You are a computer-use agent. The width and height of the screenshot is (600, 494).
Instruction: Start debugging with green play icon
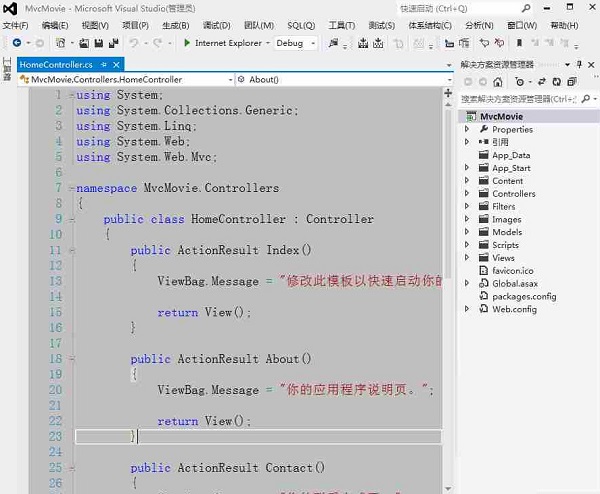click(x=187, y=43)
